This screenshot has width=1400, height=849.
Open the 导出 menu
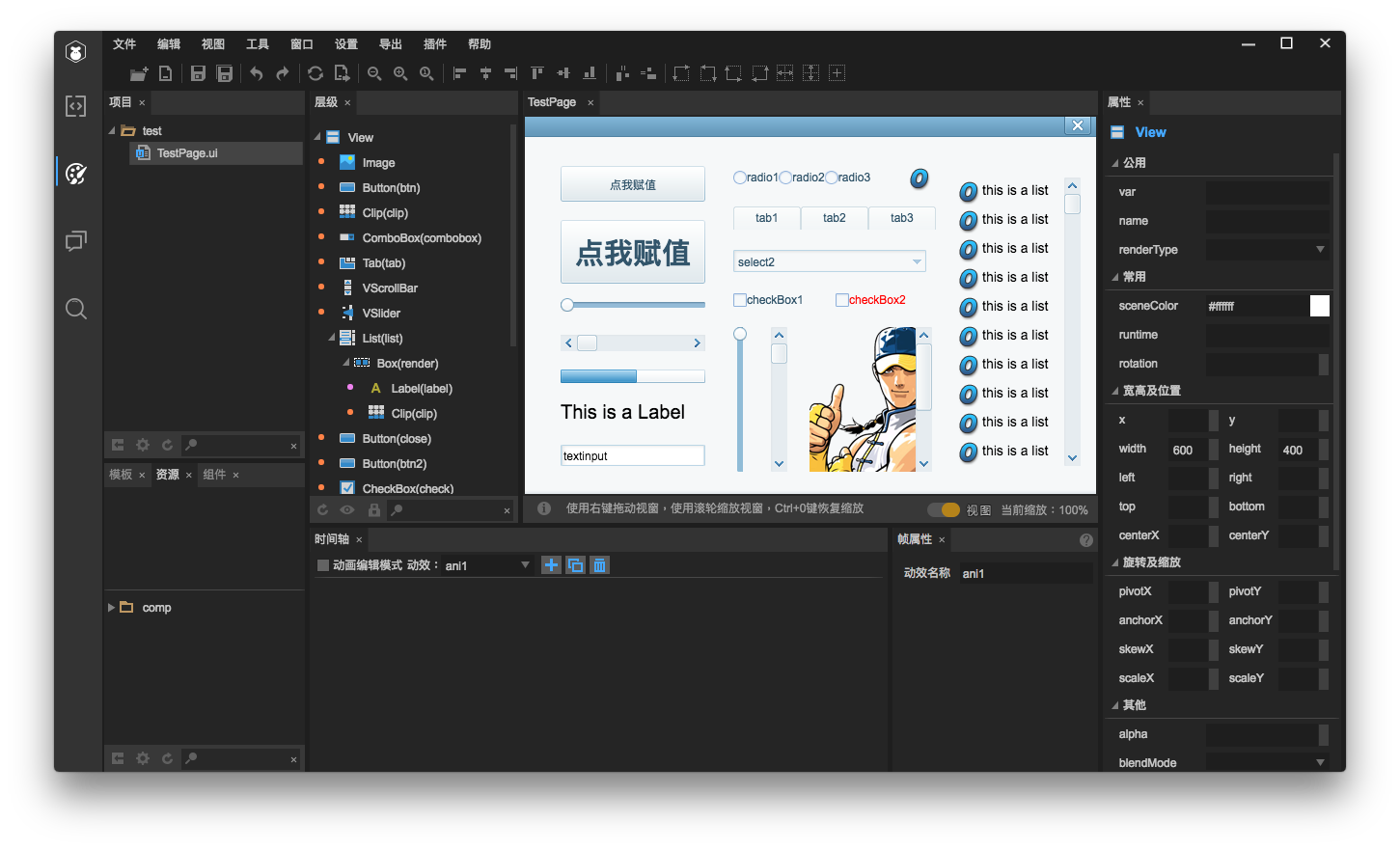[x=390, y=44]
